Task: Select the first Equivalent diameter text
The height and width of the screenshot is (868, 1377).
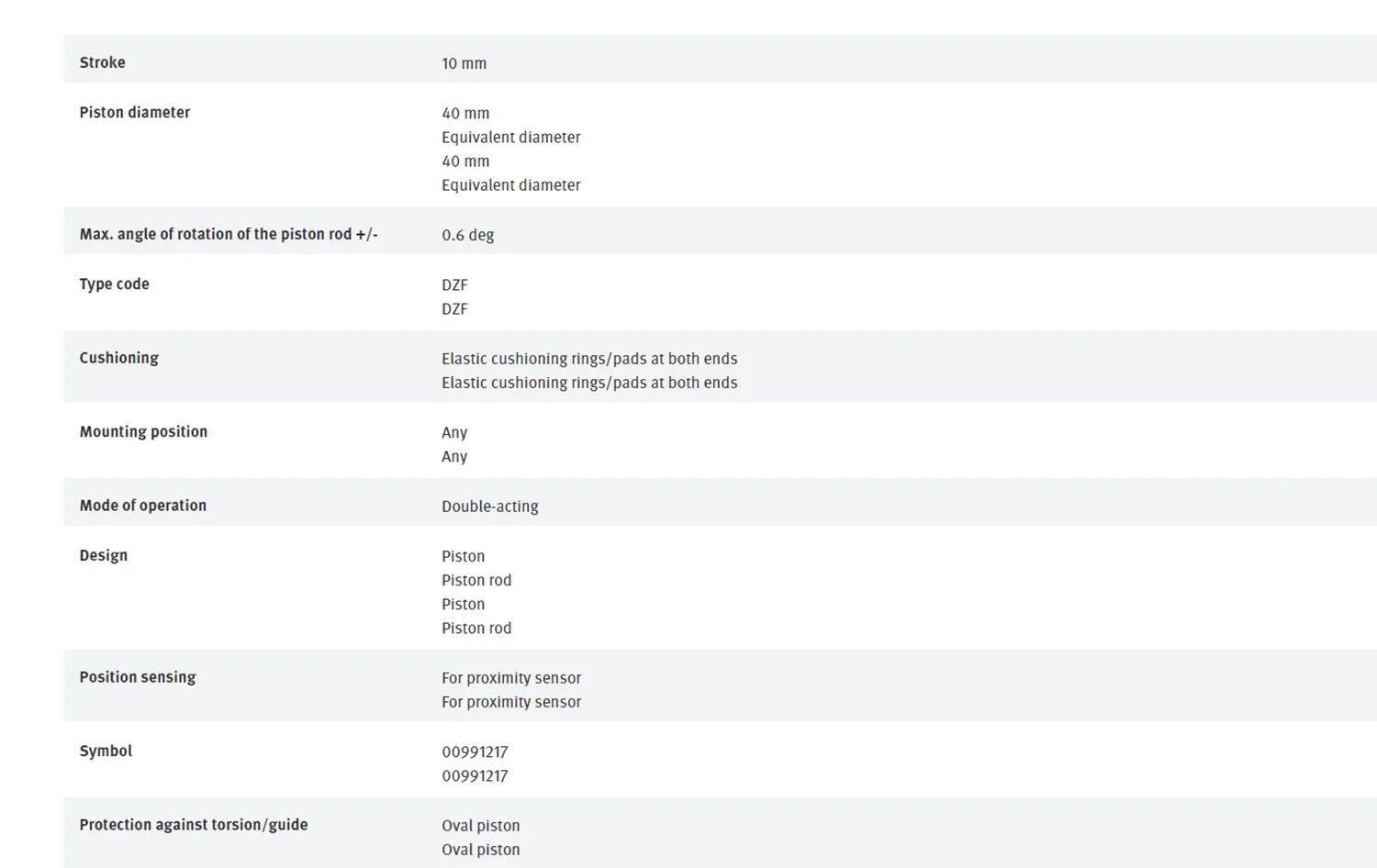Action: (x=510, y=137)
